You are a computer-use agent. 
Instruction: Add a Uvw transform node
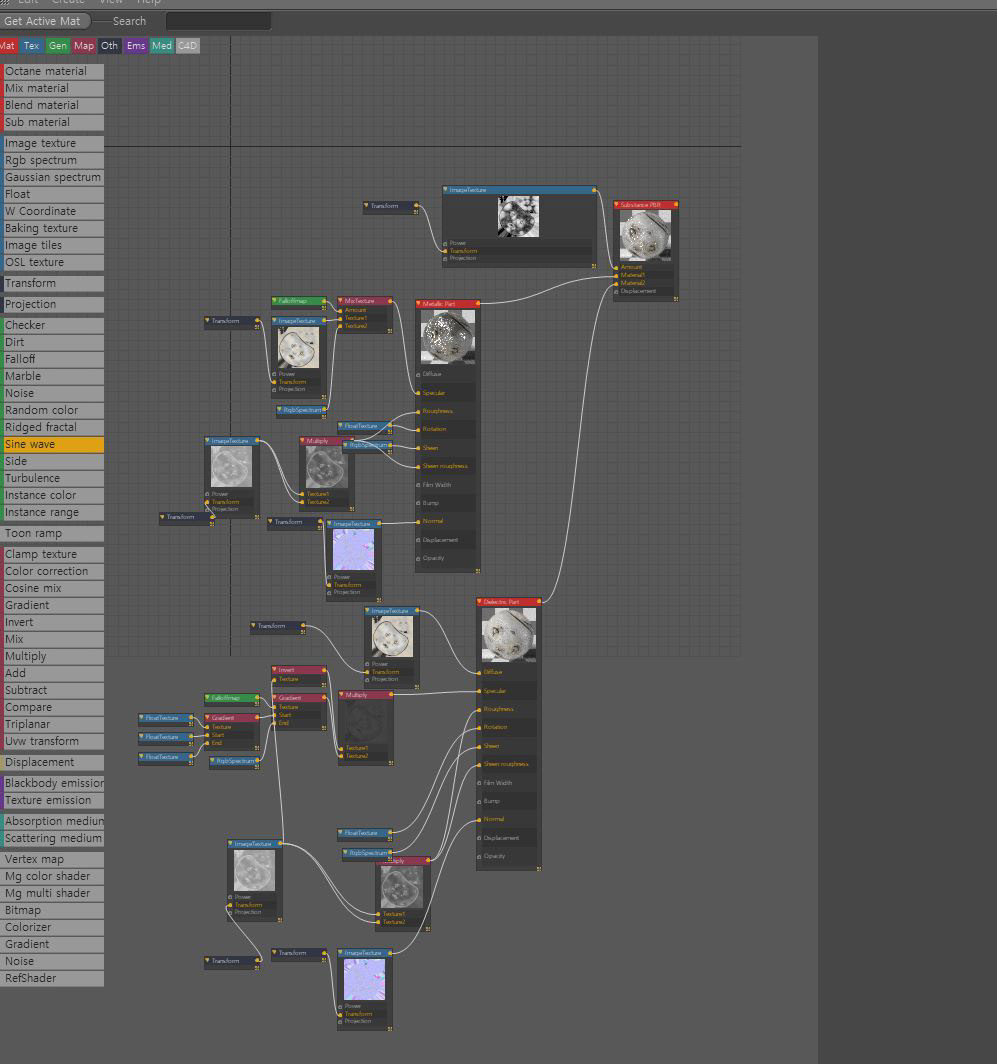tap(52, 741)
